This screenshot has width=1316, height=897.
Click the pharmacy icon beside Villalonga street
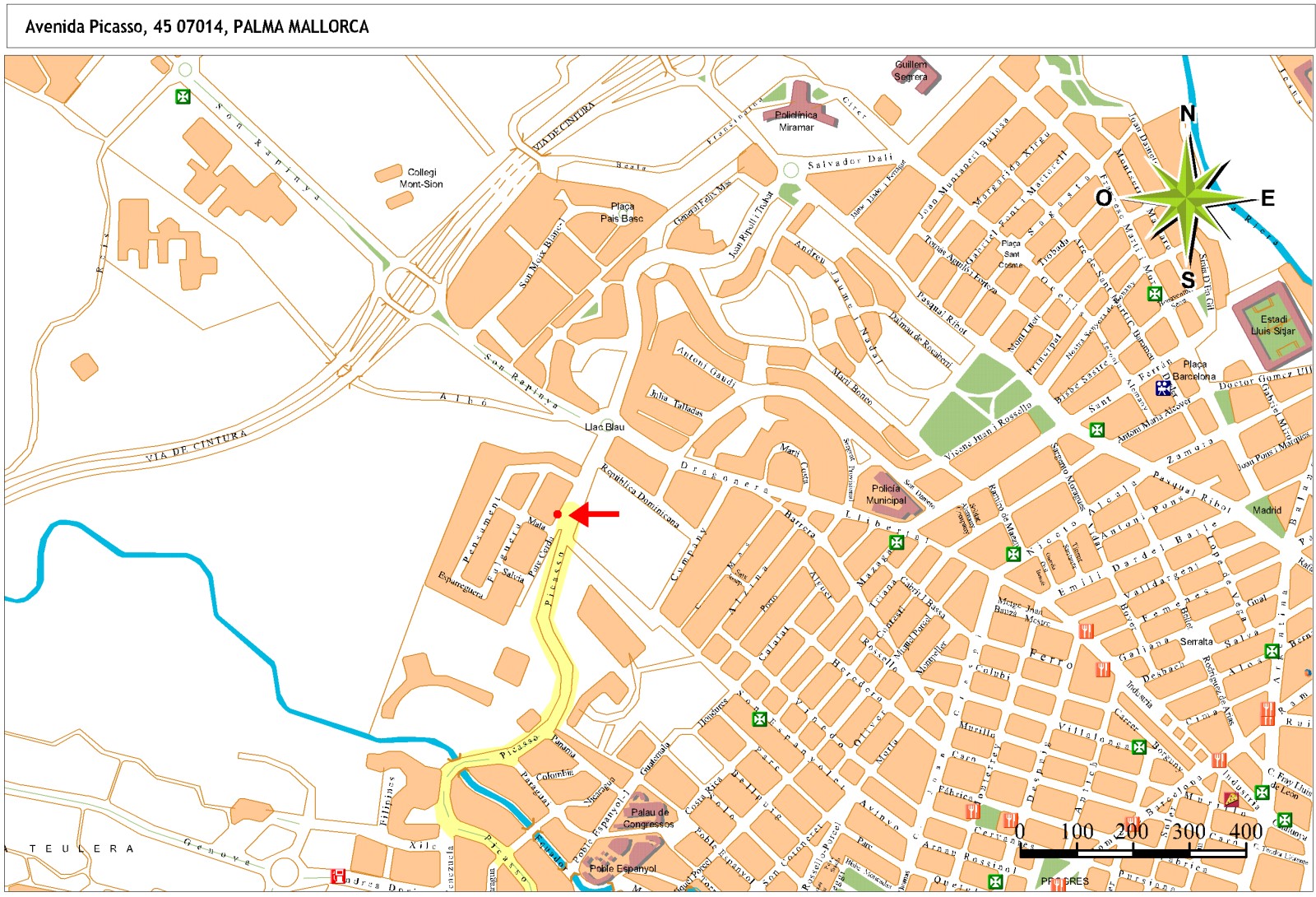1138,747
